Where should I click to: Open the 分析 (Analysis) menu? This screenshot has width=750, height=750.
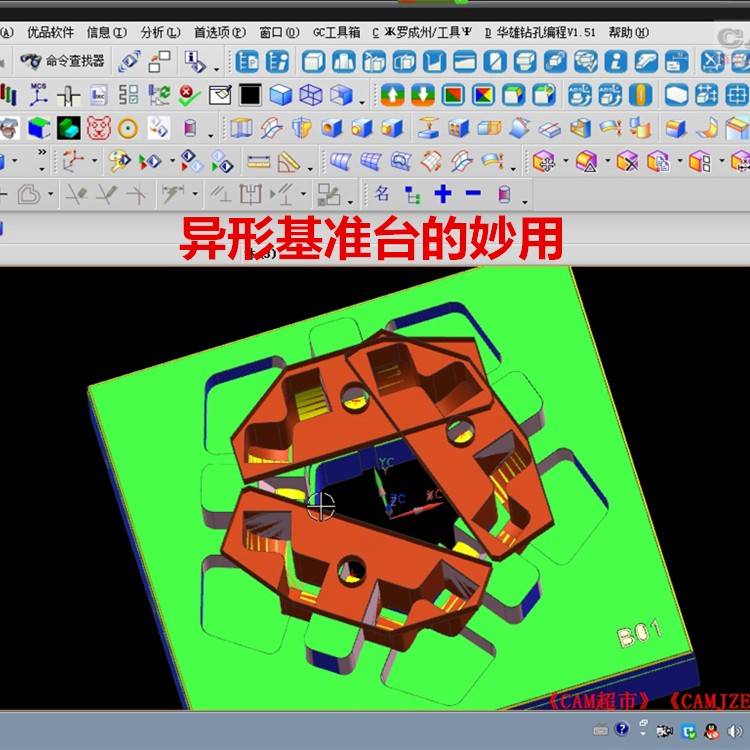pos(160,32)
